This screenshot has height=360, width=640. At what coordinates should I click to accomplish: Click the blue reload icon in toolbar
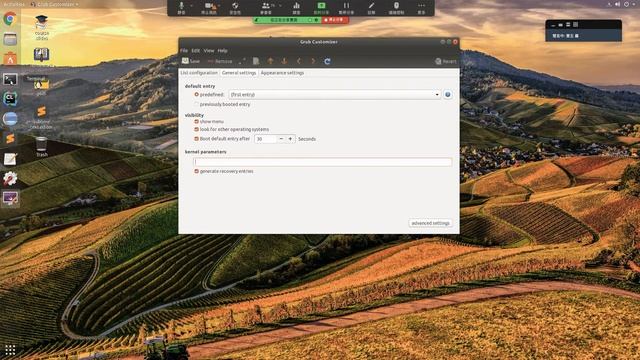point(327,61)
